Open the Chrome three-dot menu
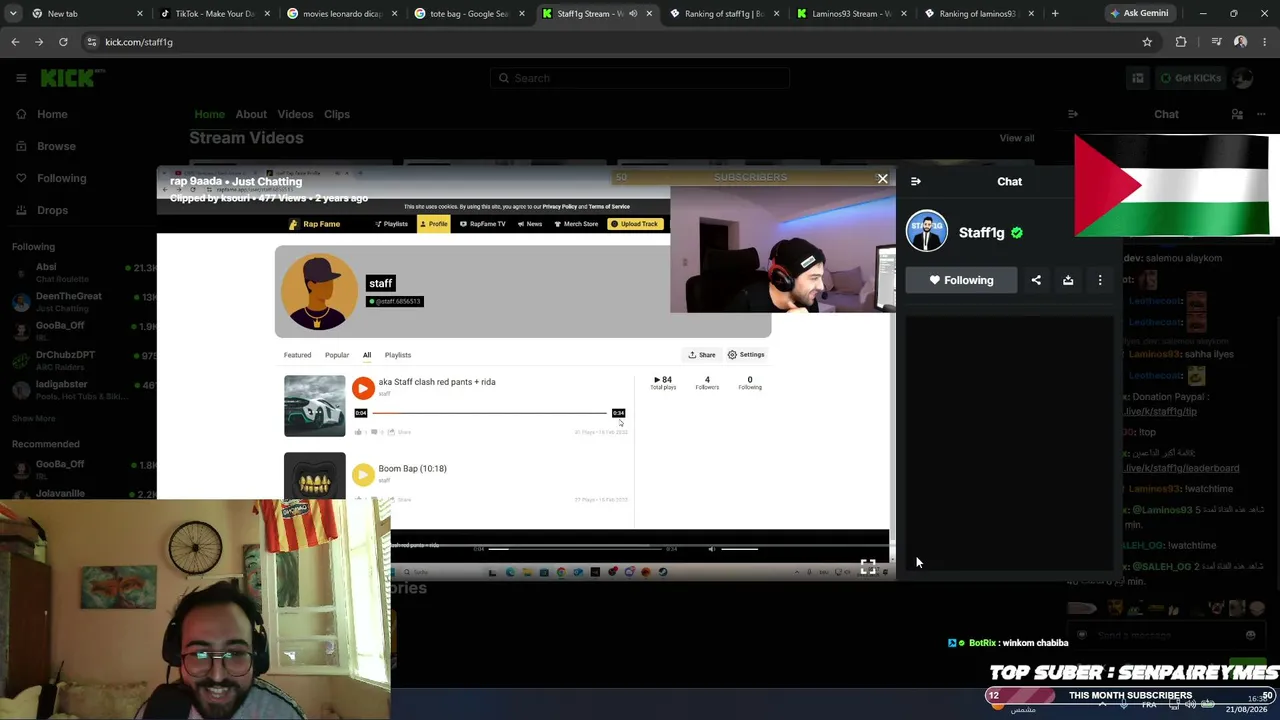The width and height of the screenshot is (1280, 720). (1265, 42)
